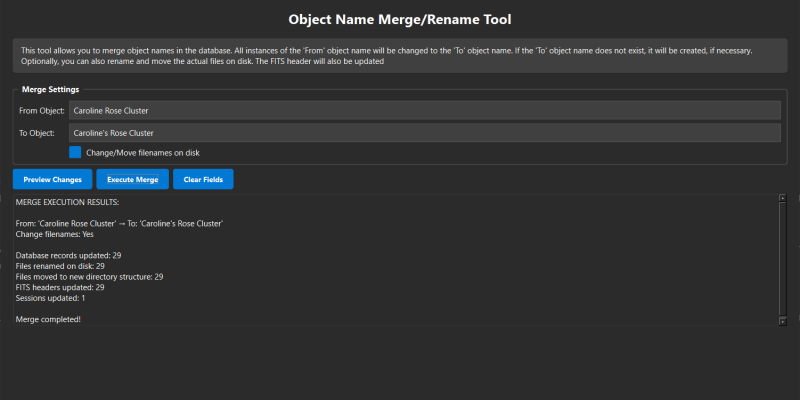Click the results panel scrollbar track
Viewport: 800px width, 400px height.
coord(783,260)
